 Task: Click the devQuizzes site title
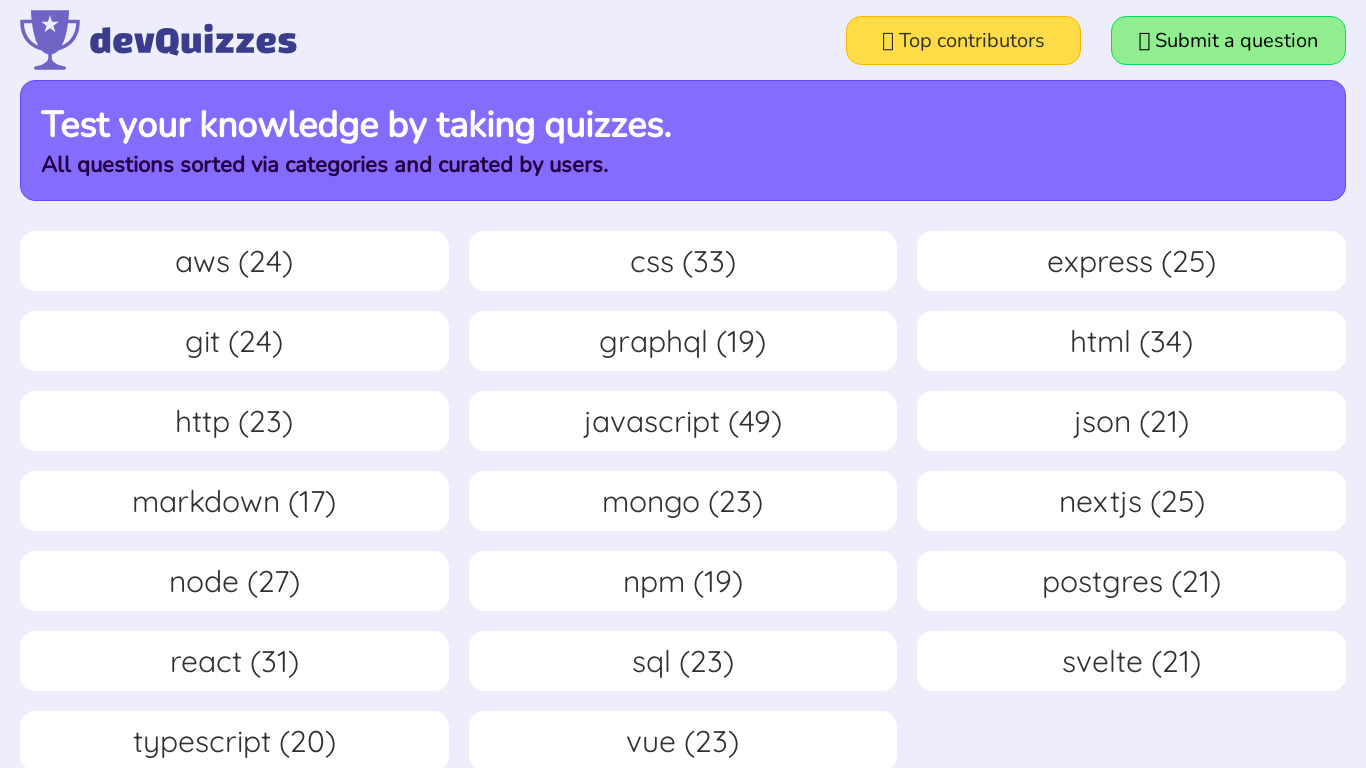[193, 41]
